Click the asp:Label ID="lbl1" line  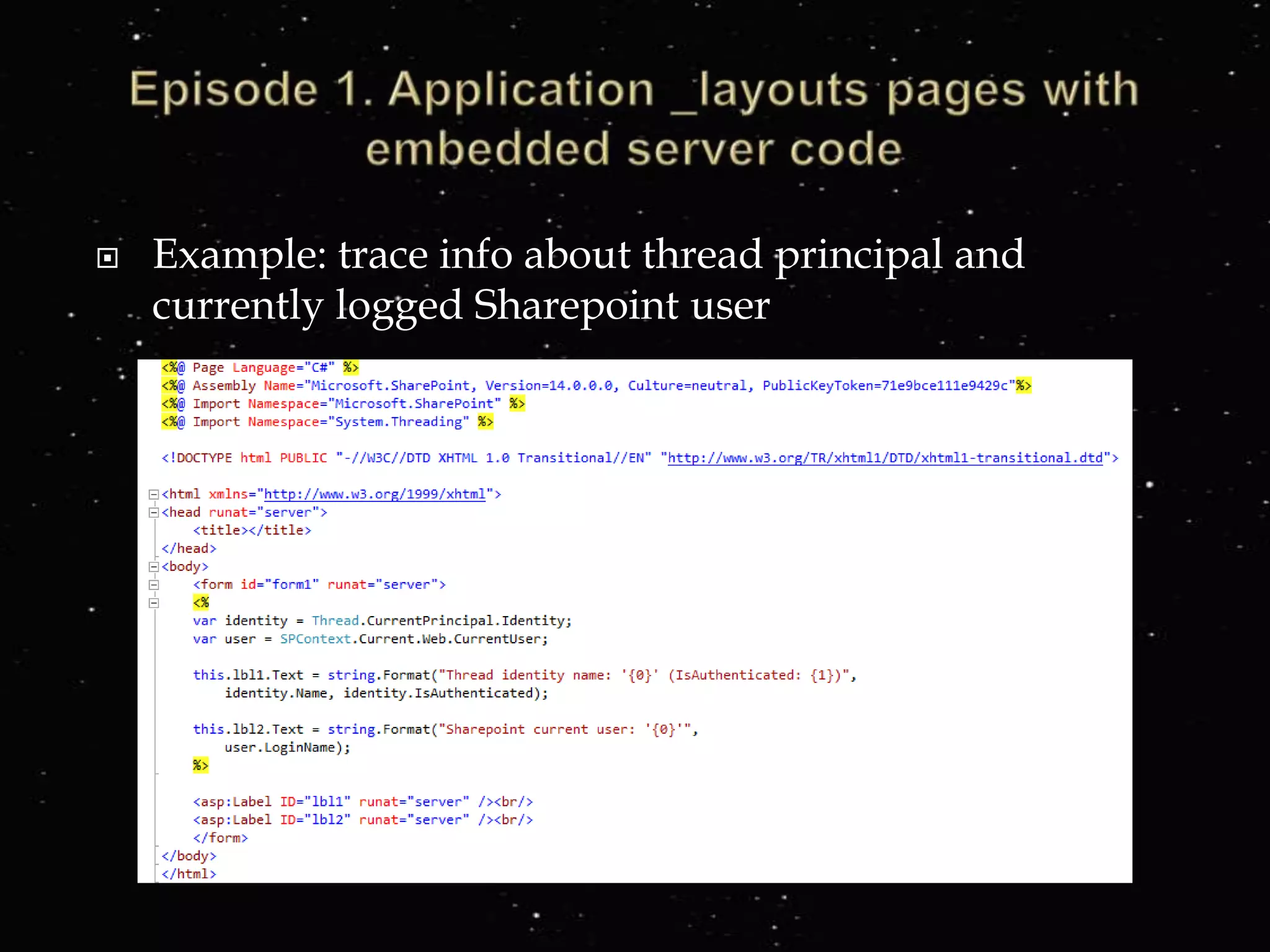click(363, 802)
